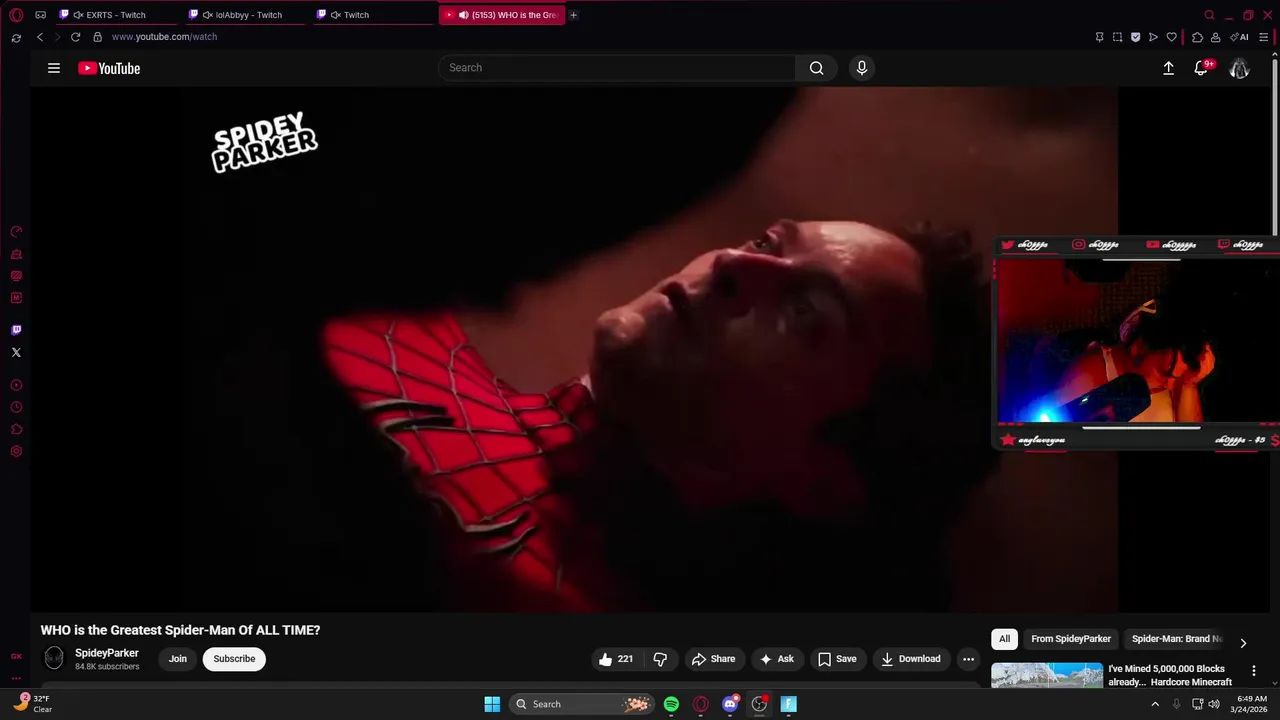Show hidden system tray icons chevron
The height and width of the screenshot is (720, 1280).
tap(1155, 704)
